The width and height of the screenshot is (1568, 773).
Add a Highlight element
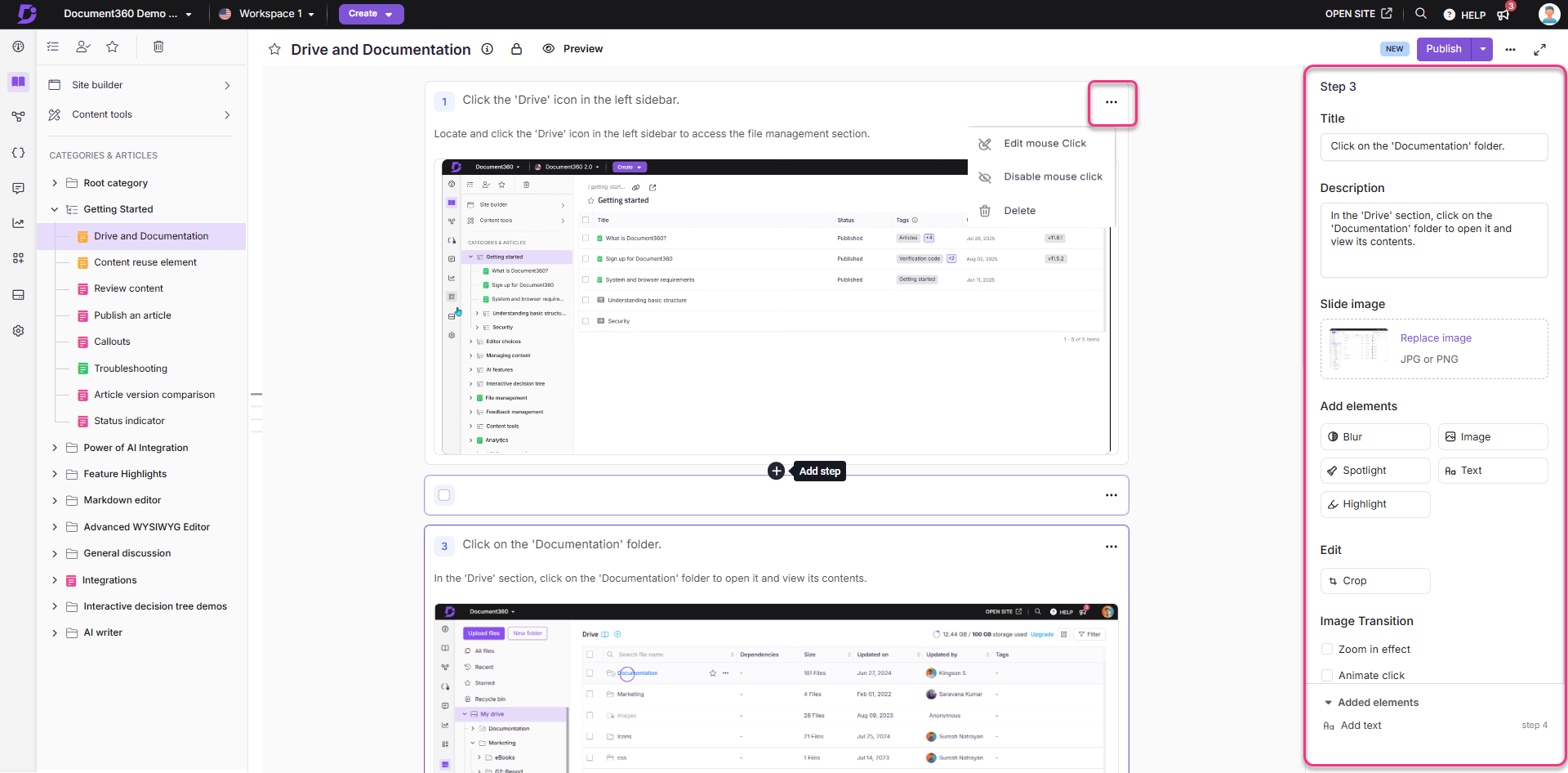(1375, 504)
